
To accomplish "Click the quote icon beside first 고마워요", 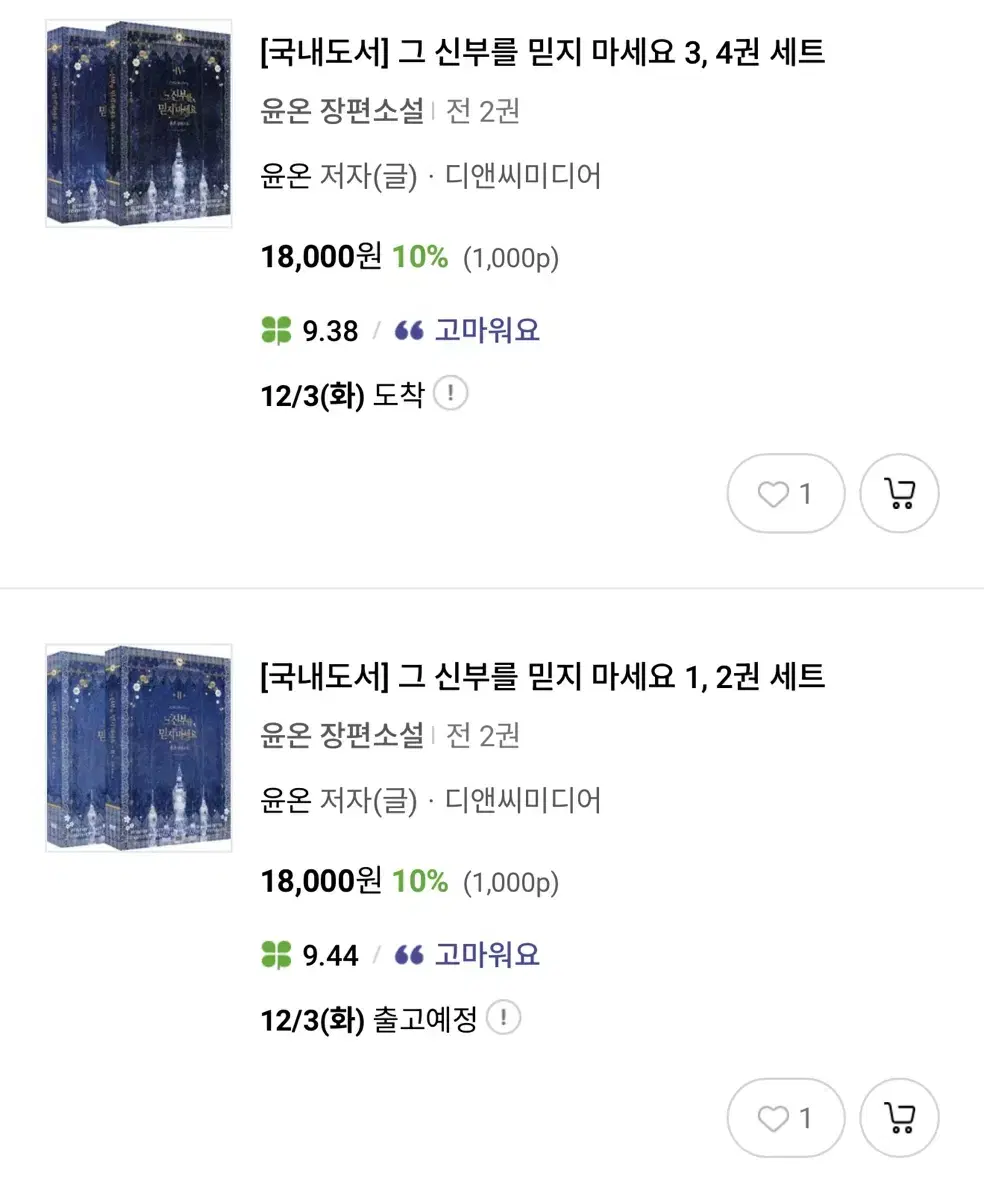I will (x=409, y=331).
